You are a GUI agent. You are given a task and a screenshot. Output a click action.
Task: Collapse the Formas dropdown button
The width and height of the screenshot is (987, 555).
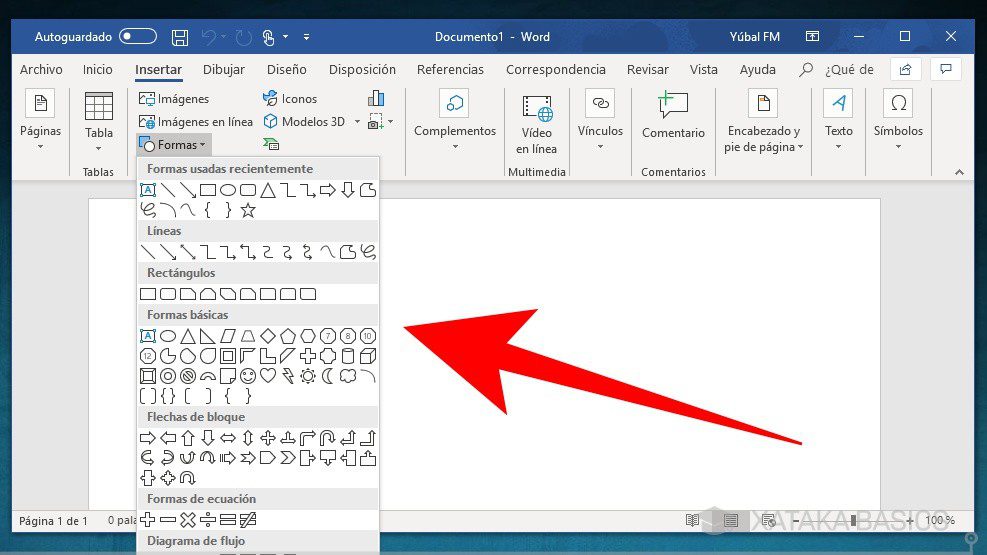pos(174,145)
